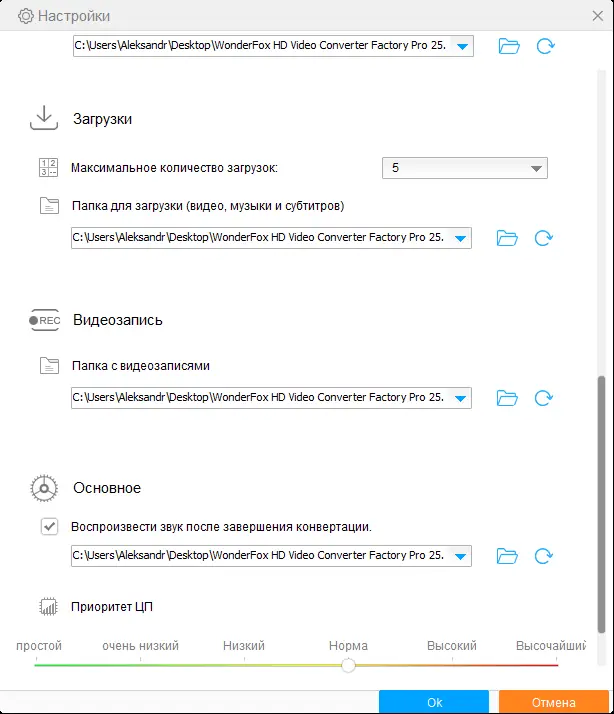Click reset arrow beside topmost path field
The height and width of the screenshot is (714, 614).
tap(544, 46)
